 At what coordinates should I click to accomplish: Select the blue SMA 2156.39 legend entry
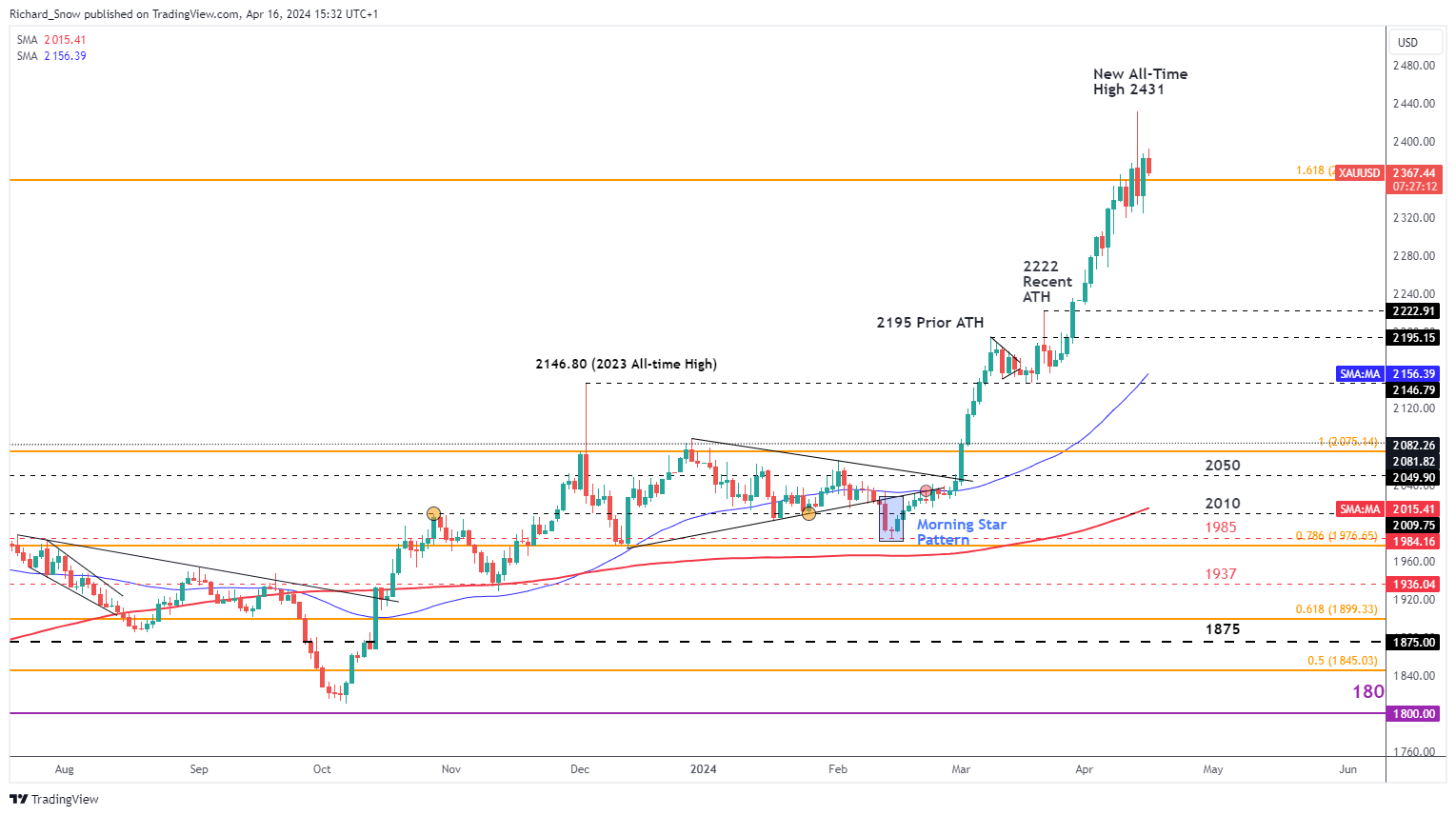pos(51,56)
